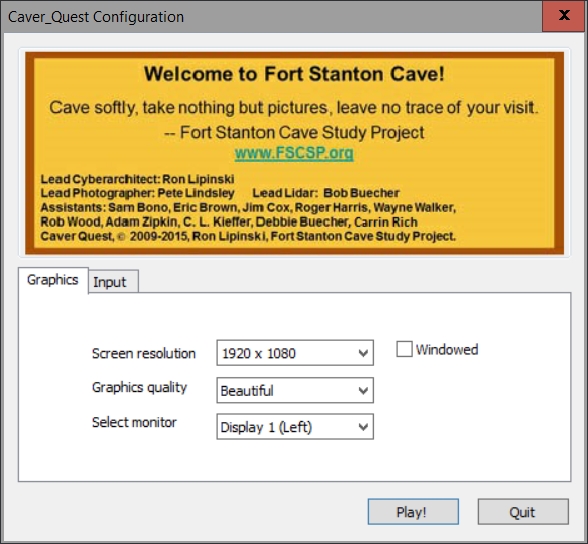588x544 pixels.
Task: Click the 'Screen resolution' label
Action: point(144,354)
